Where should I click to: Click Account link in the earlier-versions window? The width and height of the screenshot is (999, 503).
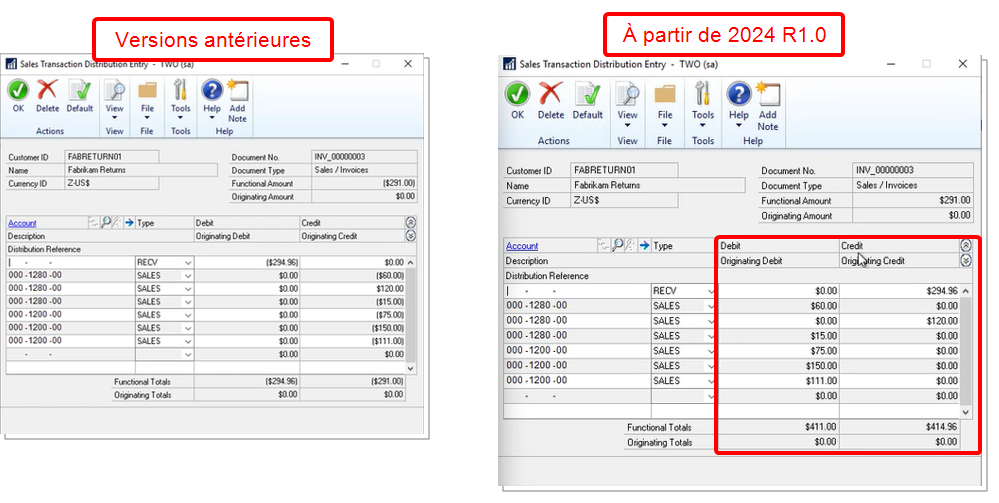click(22, 223)
